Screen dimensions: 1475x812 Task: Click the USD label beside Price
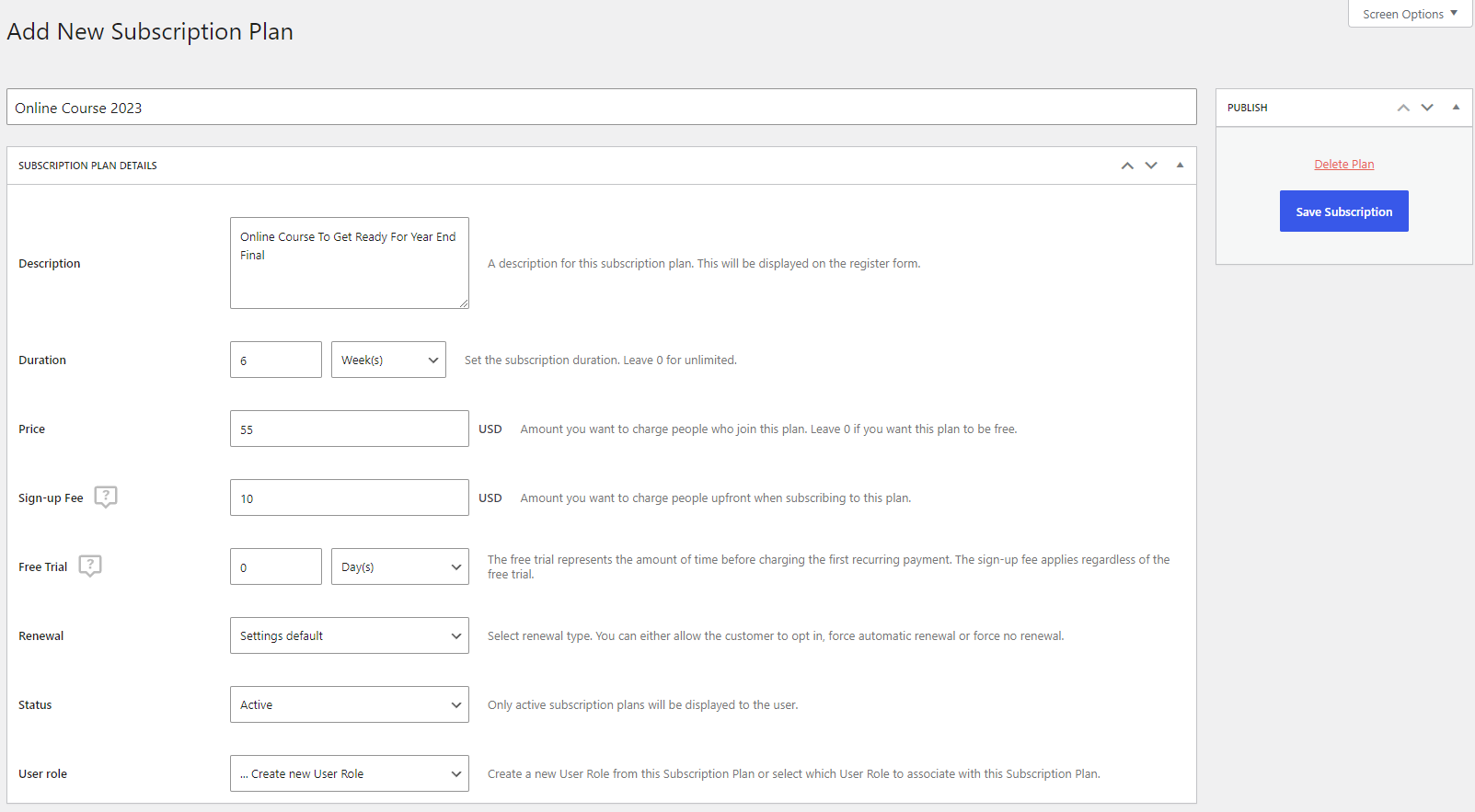click(490, 429)
